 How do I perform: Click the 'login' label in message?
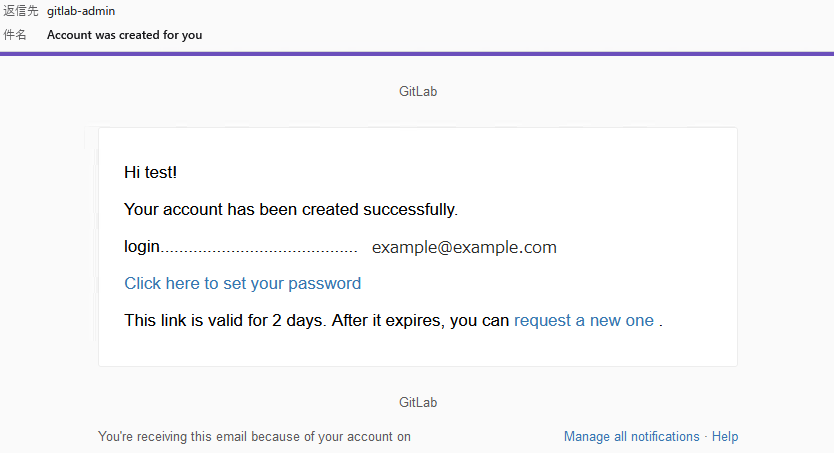coord(142,247)
